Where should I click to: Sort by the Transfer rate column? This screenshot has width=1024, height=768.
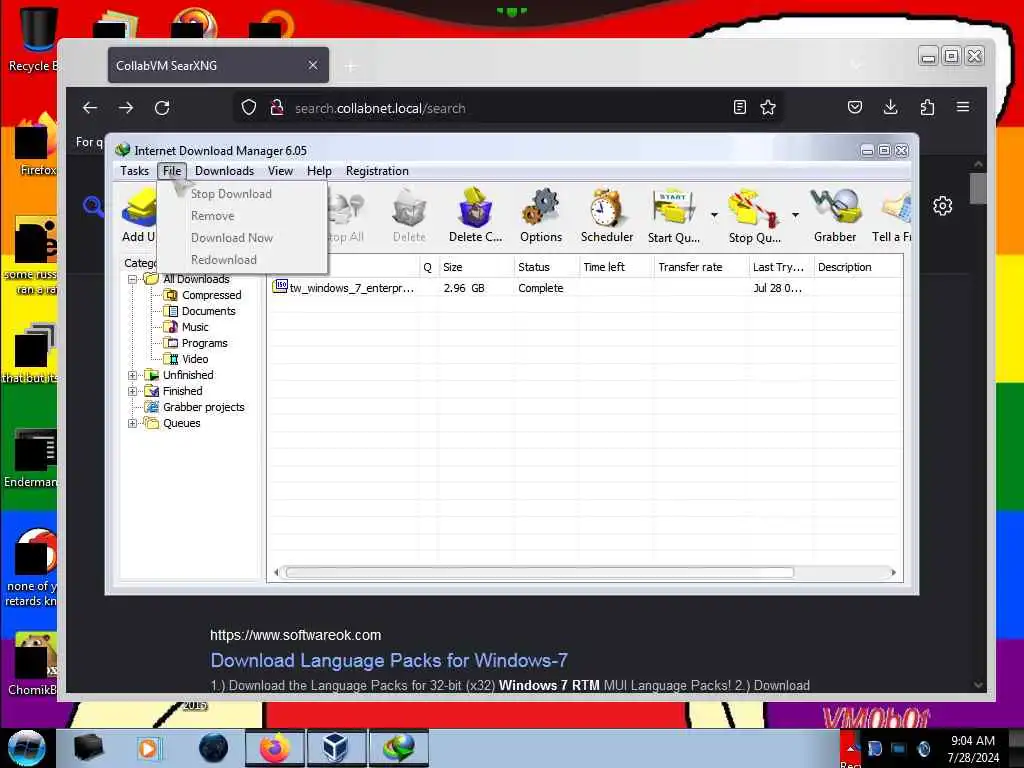(701, 267)
